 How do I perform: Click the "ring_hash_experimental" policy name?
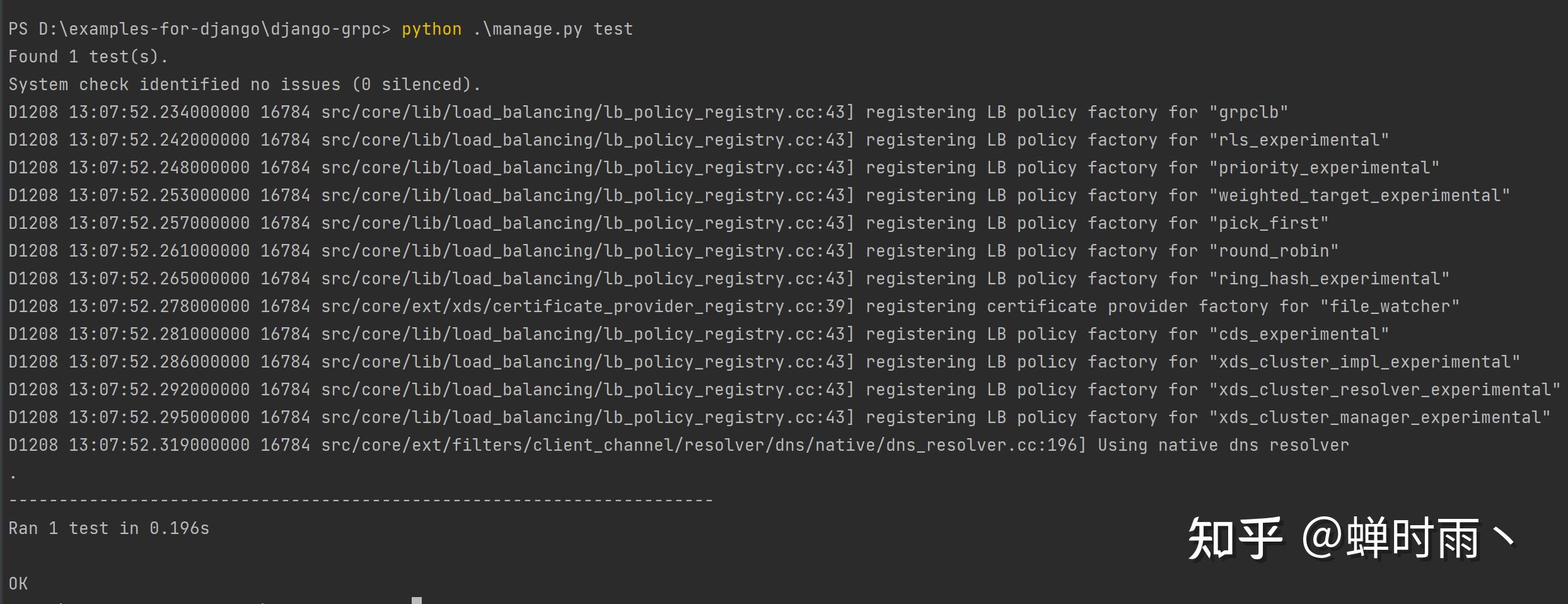1329,279
